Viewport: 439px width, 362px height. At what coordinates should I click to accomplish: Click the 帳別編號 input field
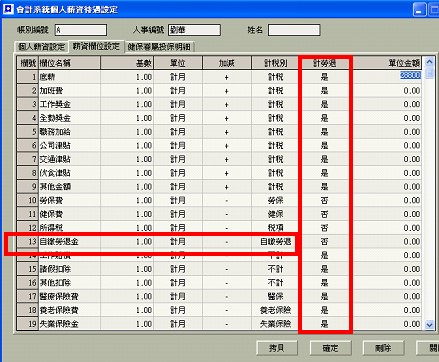pos(81,30)
